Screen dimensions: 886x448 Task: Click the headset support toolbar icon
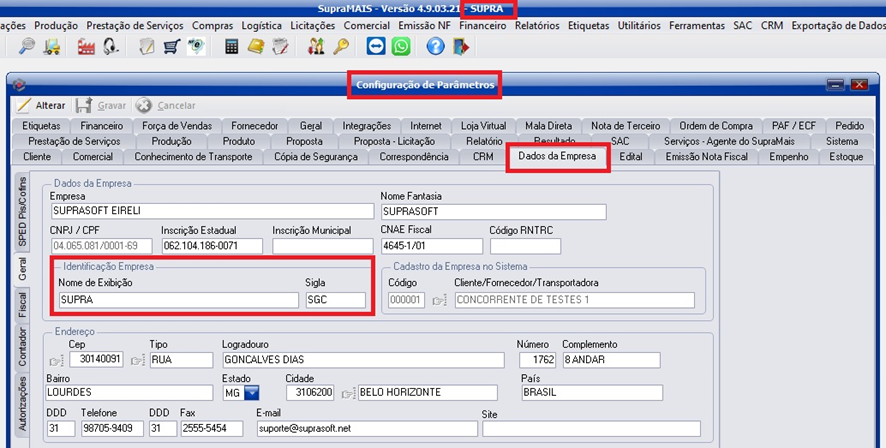pyautogui.click(x=111, y=46)
